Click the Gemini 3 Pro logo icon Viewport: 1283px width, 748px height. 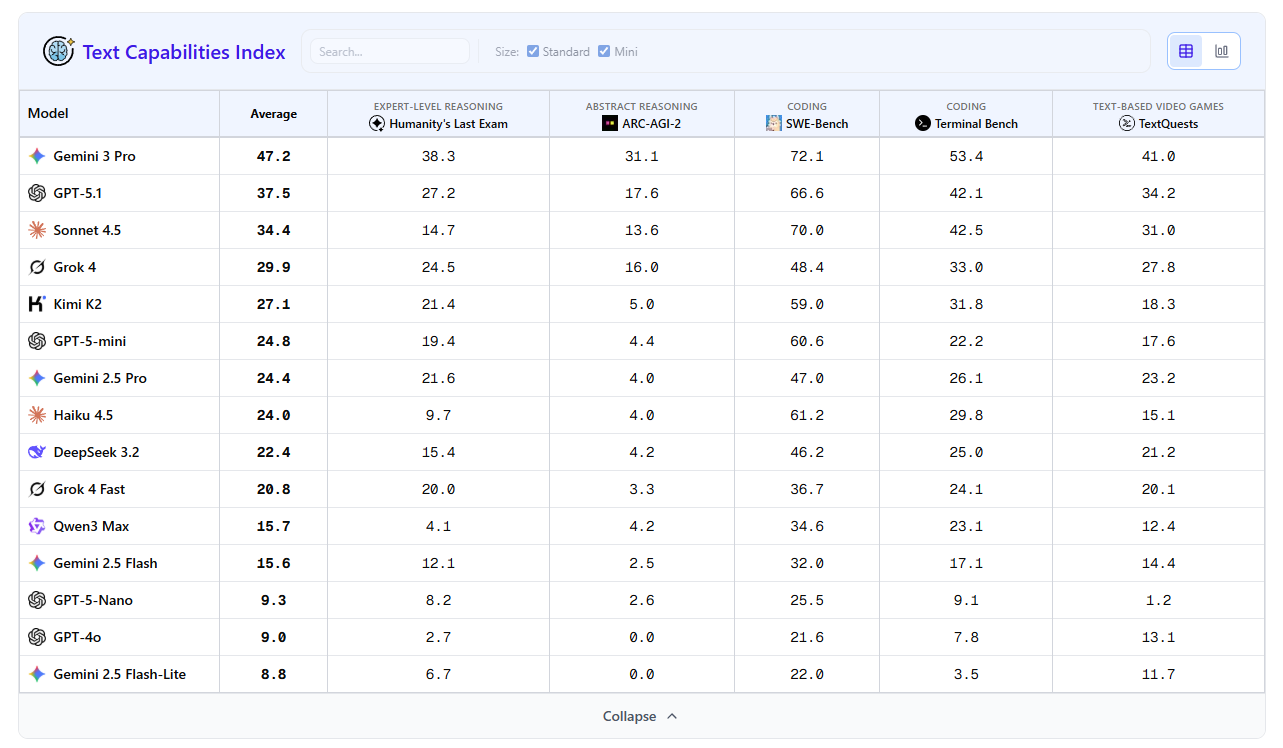tap(37, 156)
